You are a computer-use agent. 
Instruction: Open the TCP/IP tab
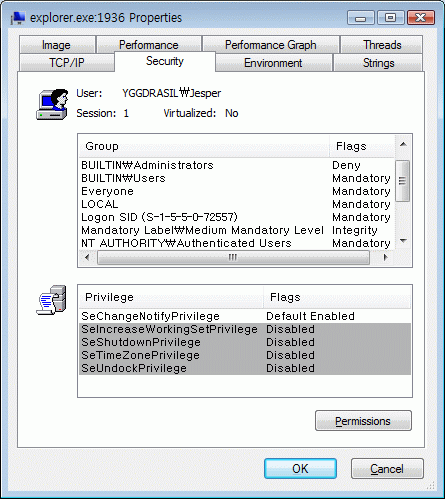point(67,63)
